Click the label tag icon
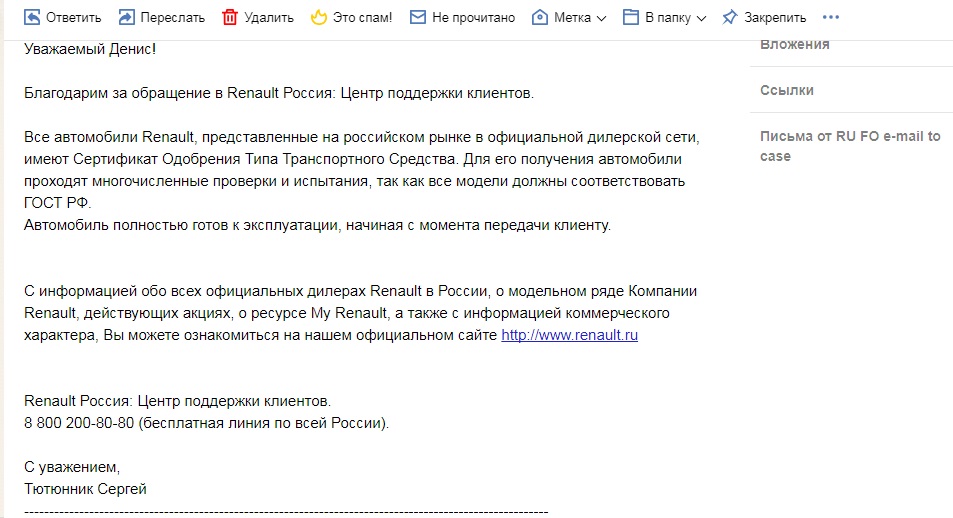The width and height of the screenshot is (953, 518). tap(540, 17)
